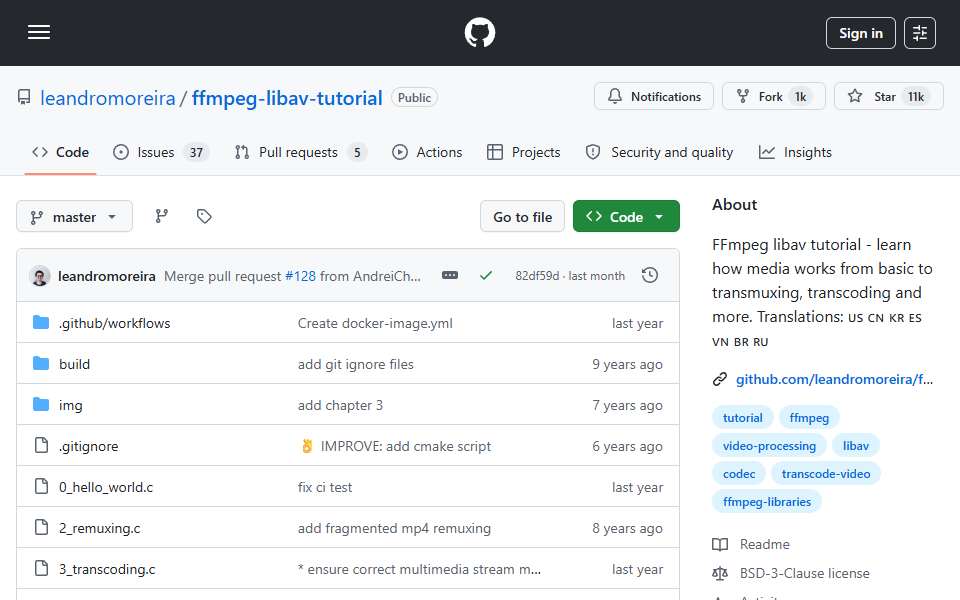Click the Sign in button
This screenshot has width=960, height=600.
pos(860,33)
